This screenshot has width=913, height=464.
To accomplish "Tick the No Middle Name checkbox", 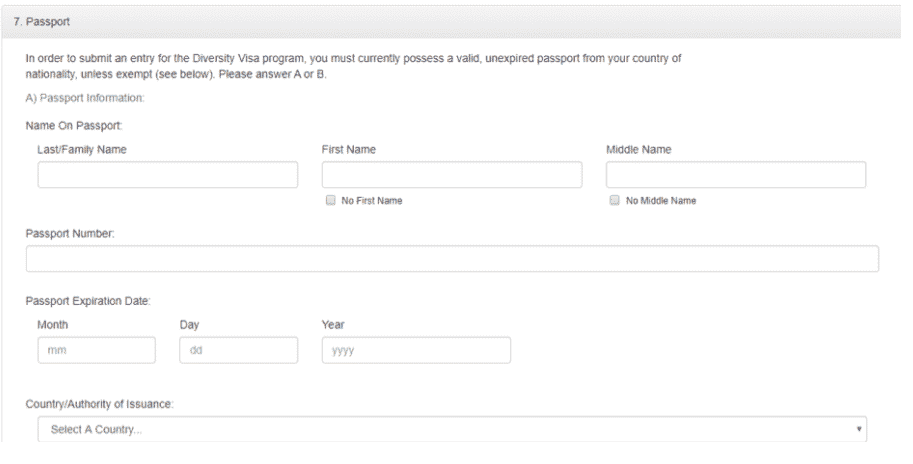I will [613, 200].
